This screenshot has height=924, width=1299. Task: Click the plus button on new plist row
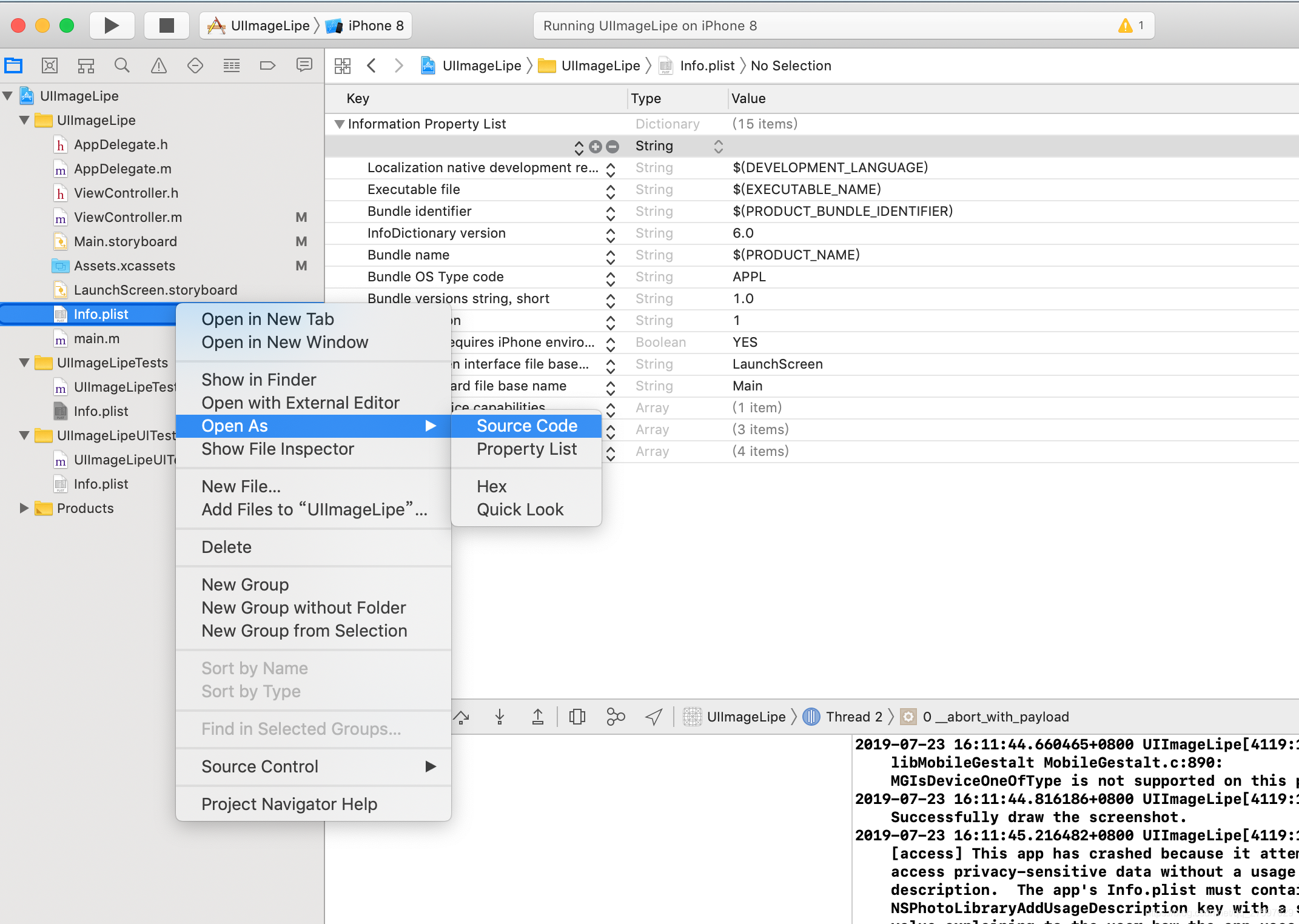596,146
